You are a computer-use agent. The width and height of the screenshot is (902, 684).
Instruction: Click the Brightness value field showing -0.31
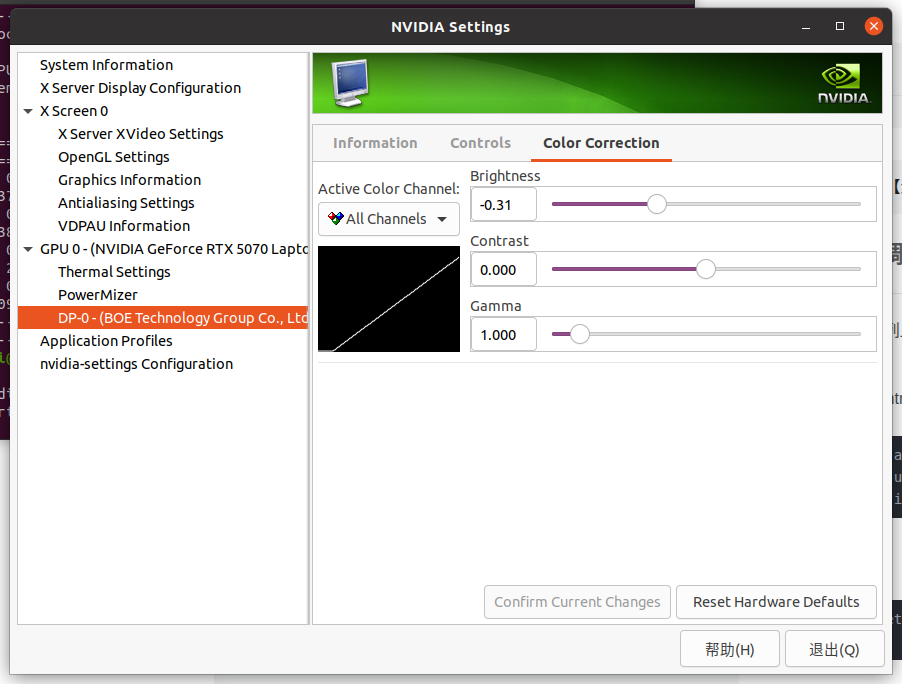click(504, 205)
